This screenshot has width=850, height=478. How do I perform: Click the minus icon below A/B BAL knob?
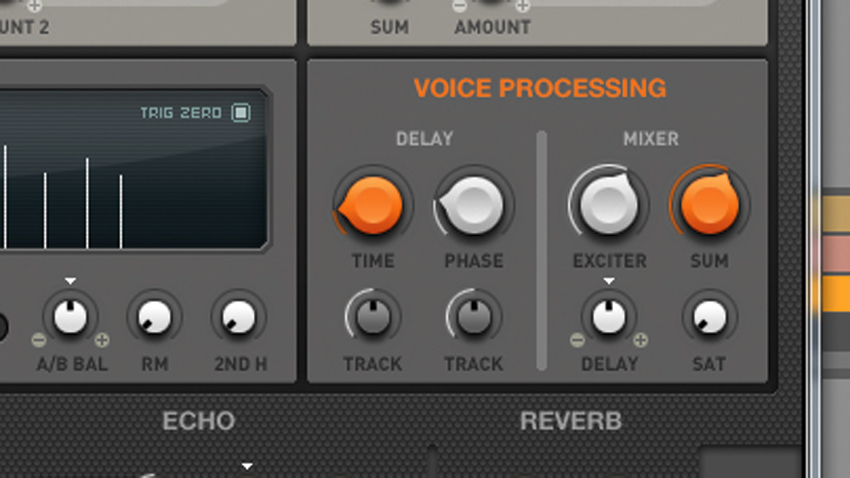click(x=38, y=340)
